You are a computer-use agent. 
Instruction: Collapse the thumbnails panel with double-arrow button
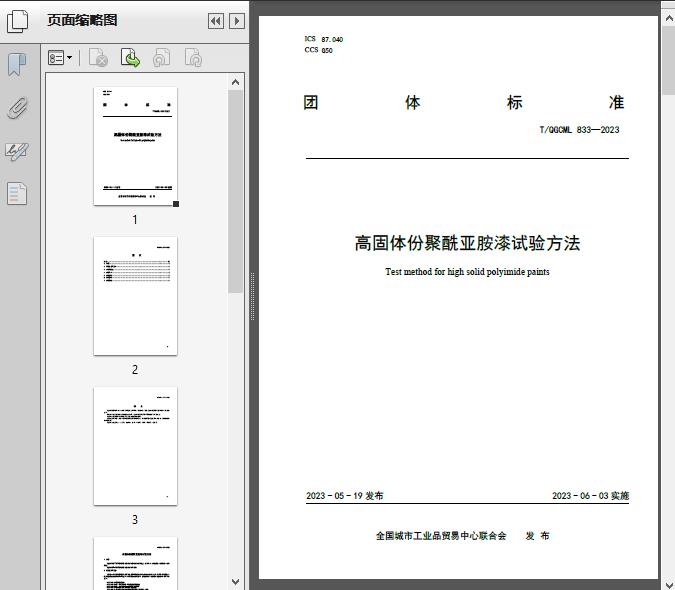[216, 21]
